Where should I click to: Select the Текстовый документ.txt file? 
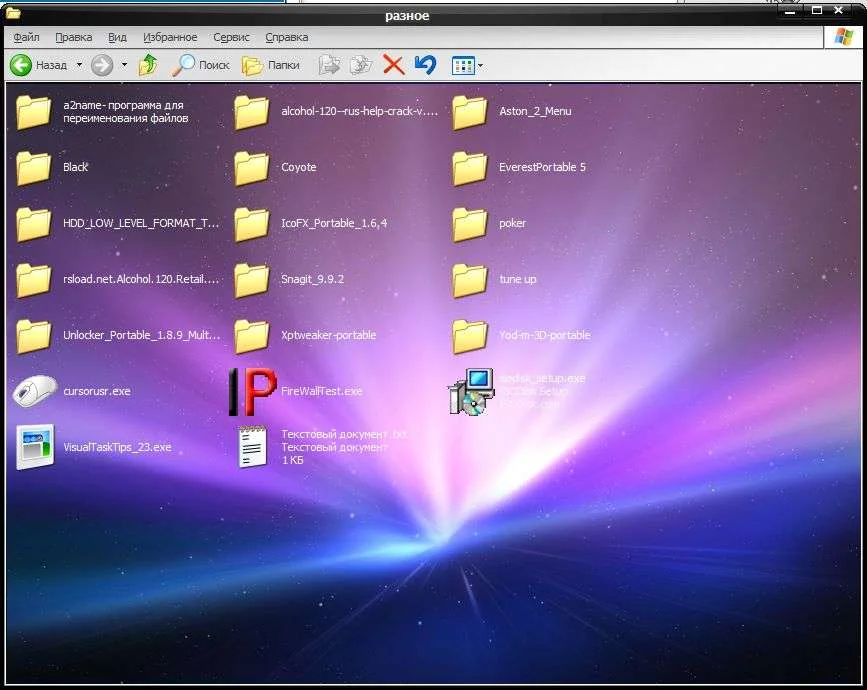coord(252,447)
